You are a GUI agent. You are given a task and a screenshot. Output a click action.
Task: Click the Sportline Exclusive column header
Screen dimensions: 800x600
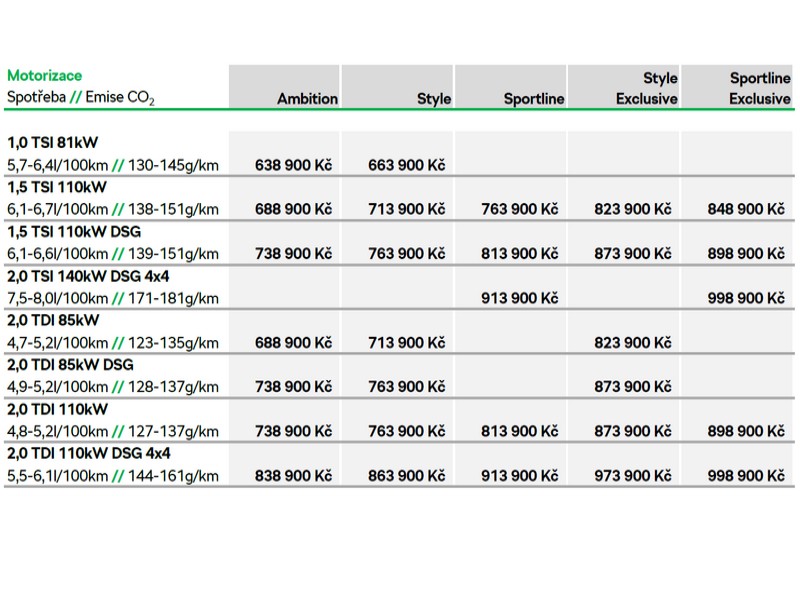click(x=760, y=88)
